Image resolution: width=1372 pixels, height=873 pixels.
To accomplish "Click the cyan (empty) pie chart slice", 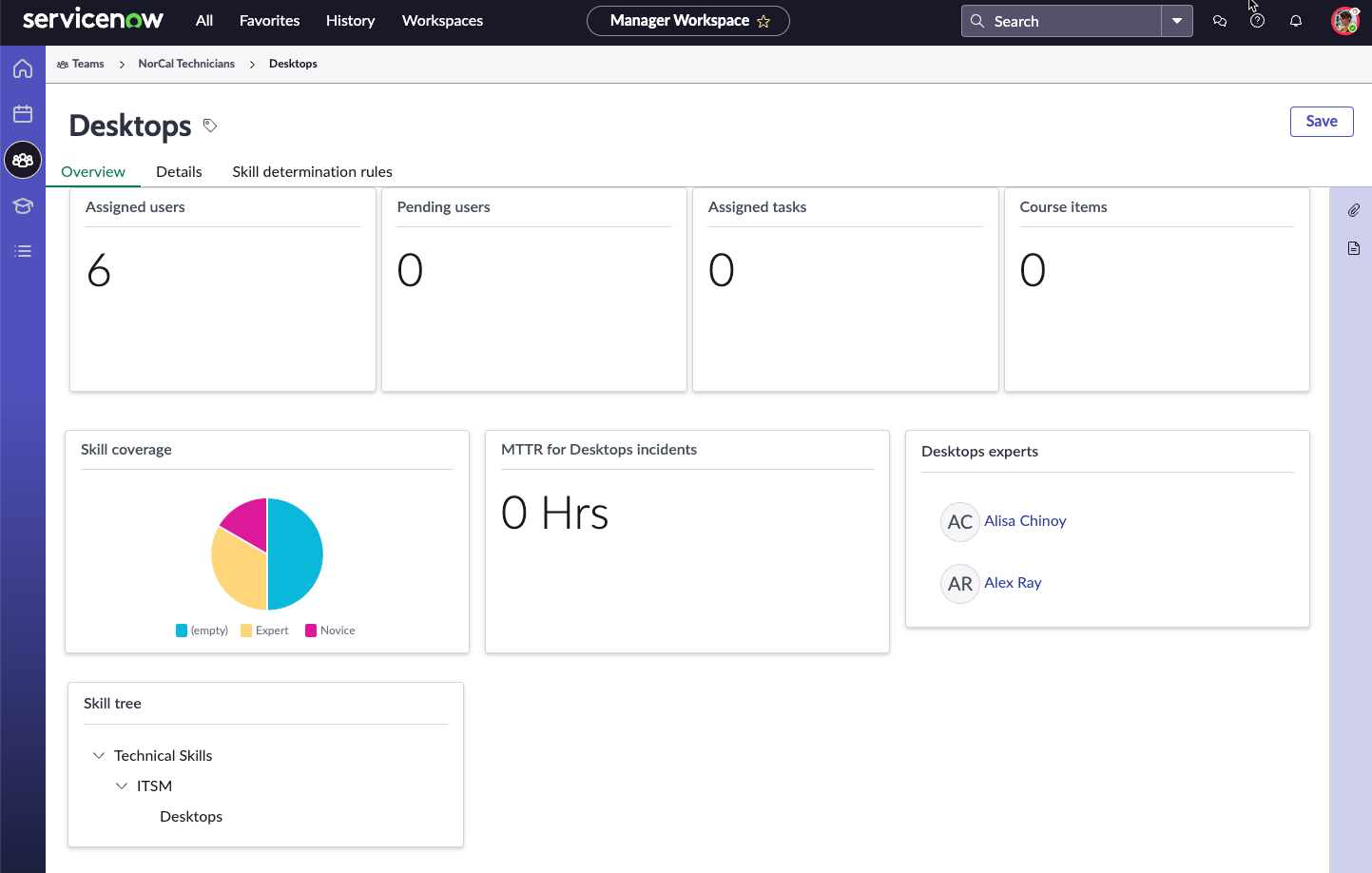I will click(x=297, y=554).
